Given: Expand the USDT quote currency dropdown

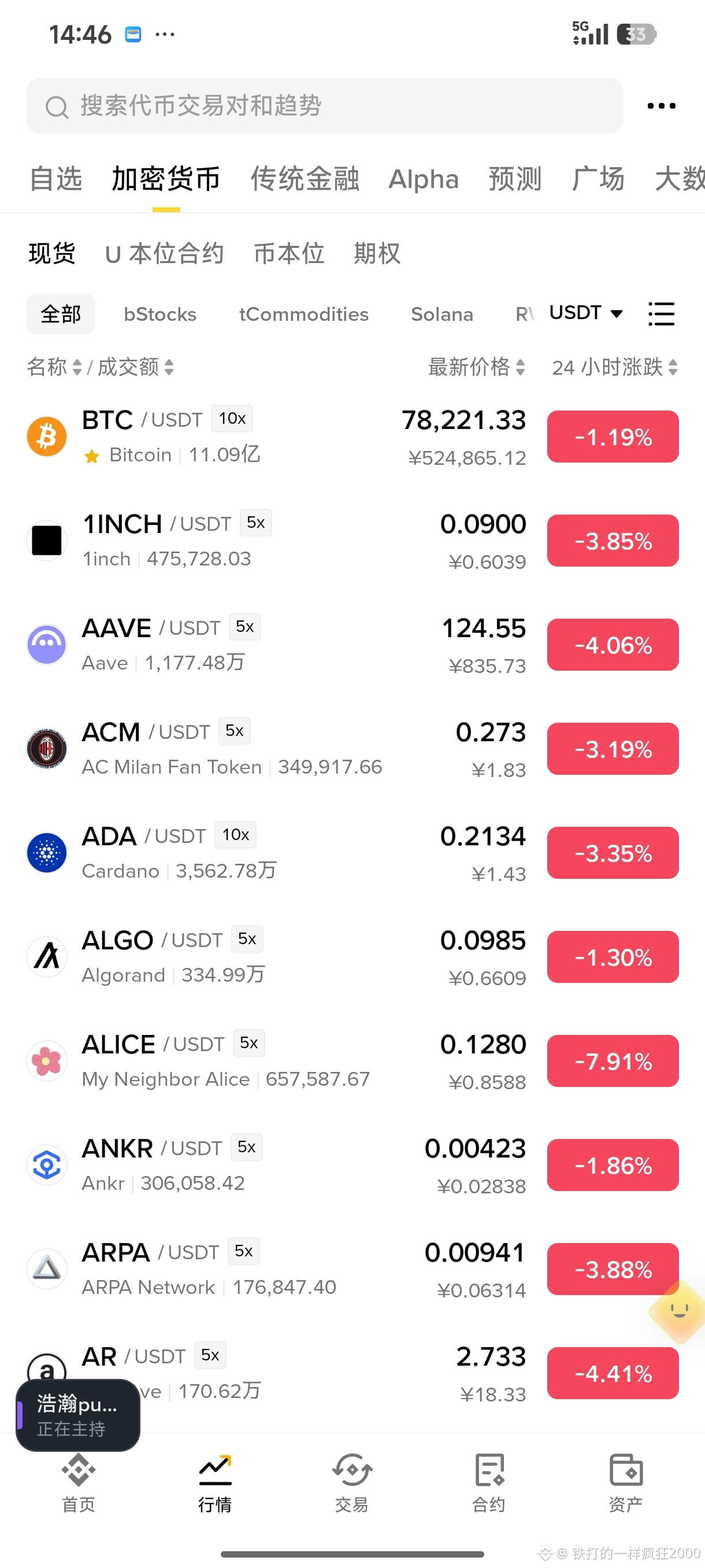Looking at the screenshot, I should click(x=586, y=313).
